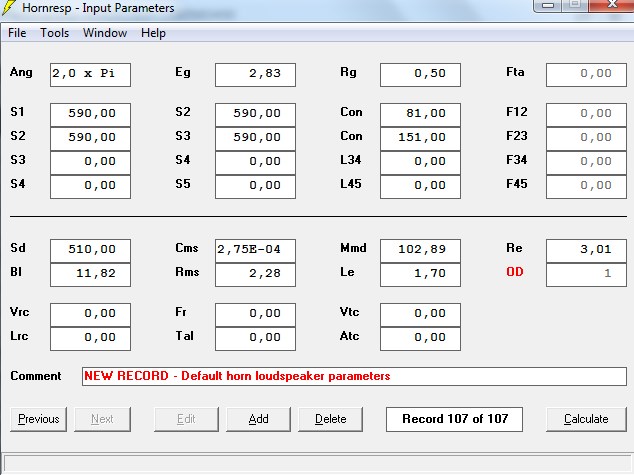Select the Bl field showing 11,82

pyautogui.click(x=90, y=274)
